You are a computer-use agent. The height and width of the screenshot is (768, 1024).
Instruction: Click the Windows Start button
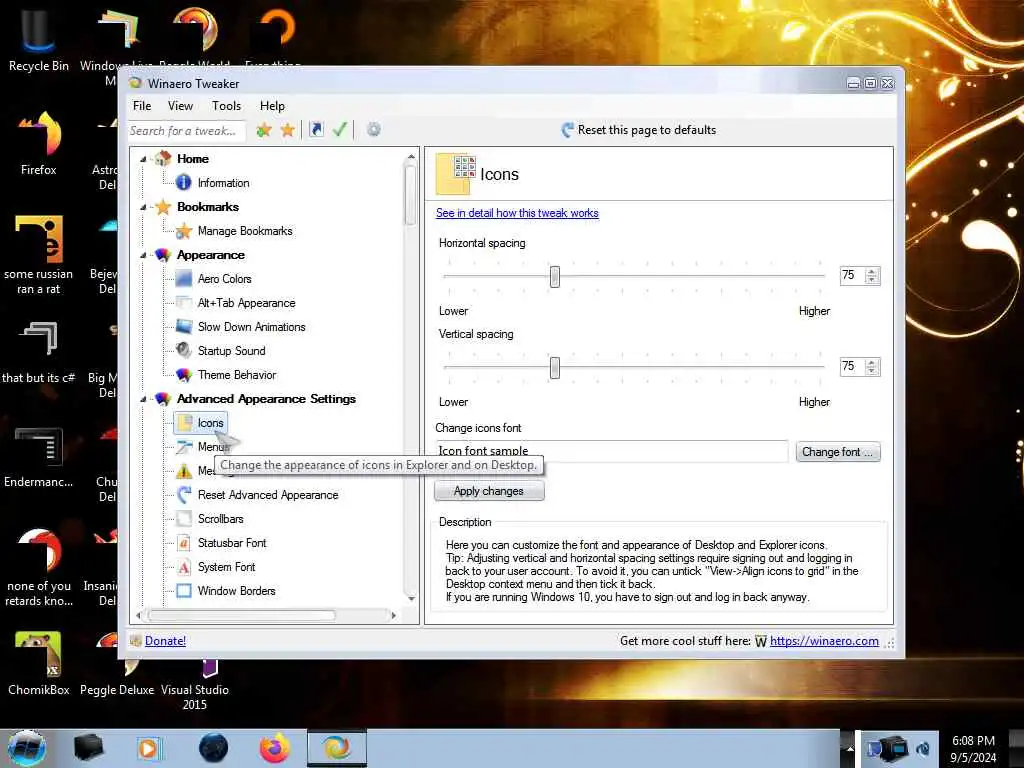26,748
